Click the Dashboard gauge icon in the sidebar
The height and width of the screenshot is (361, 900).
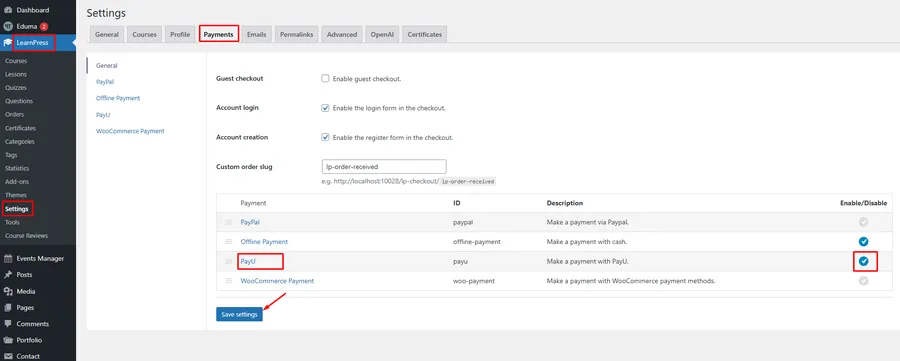pyautogui.click(x=8, y=10)
